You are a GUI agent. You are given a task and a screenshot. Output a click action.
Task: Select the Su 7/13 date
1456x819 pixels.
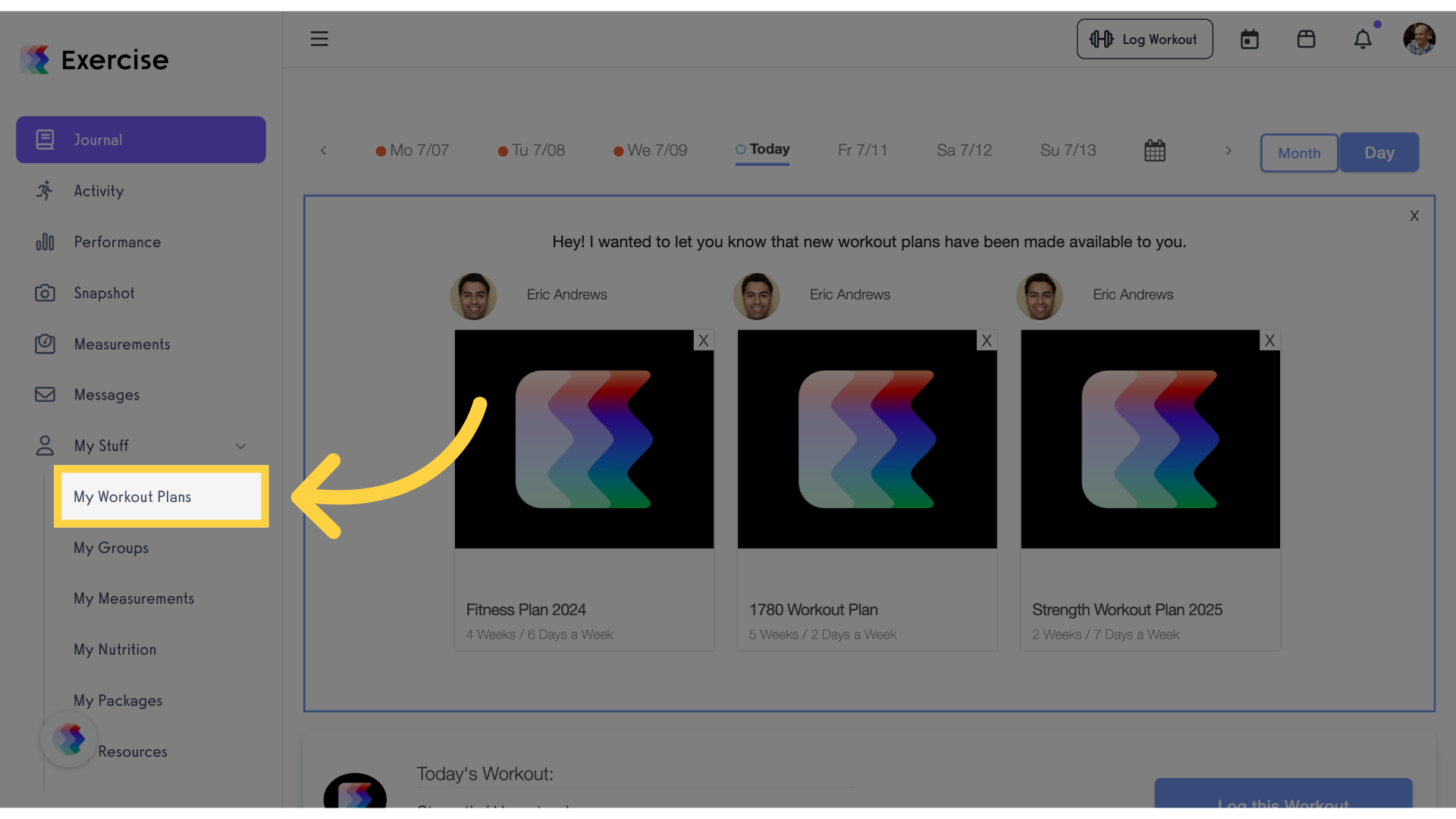1068,150
